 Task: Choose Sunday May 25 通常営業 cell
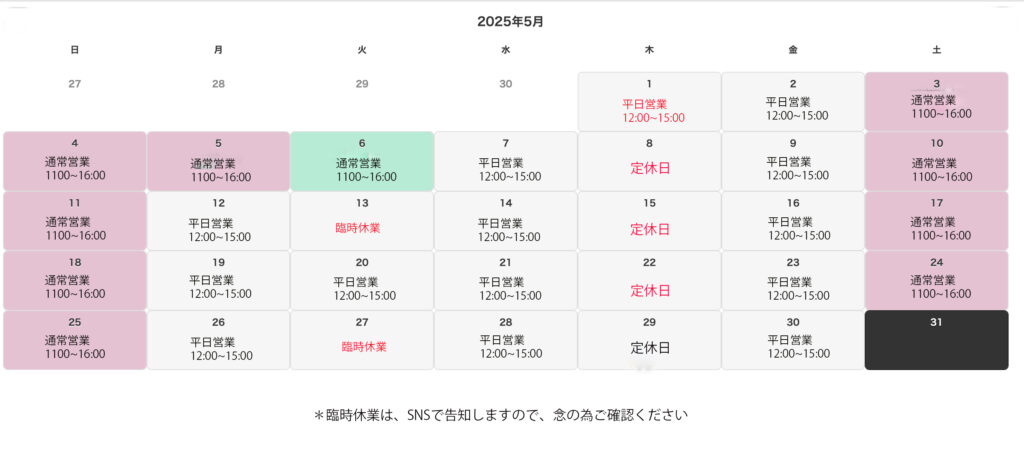(x=75, y=340)
